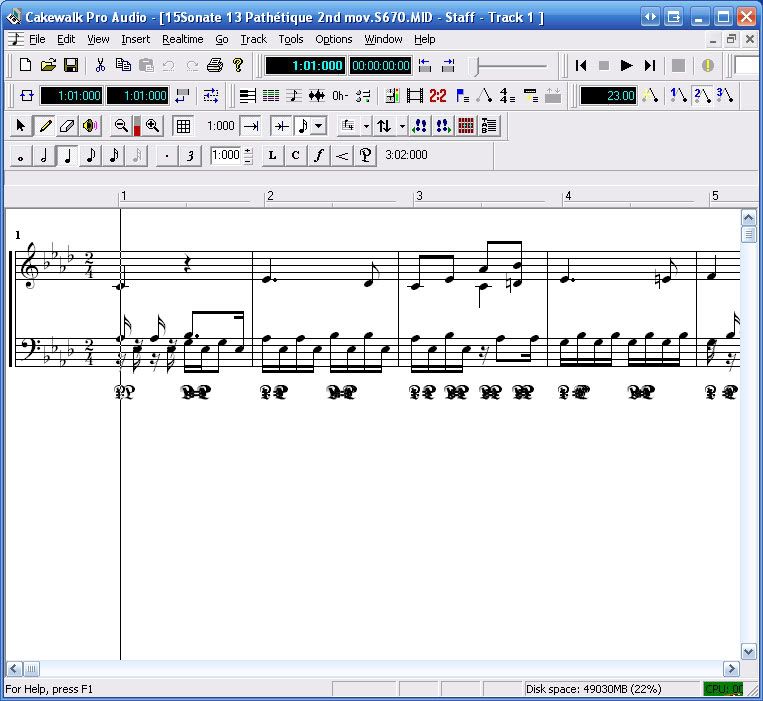
Task: Toggle the quarter note duration button
Action: (66, 156)
